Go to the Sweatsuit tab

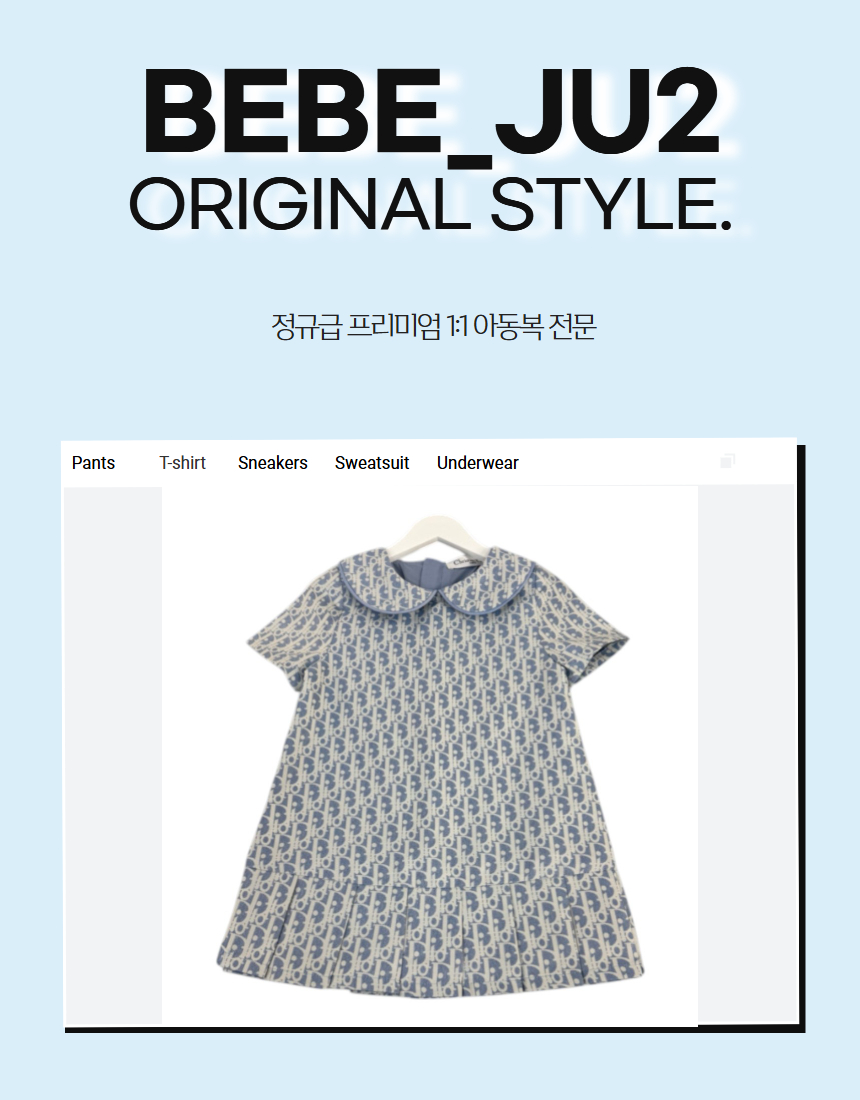pyautogui.click(x=372, y=463)
